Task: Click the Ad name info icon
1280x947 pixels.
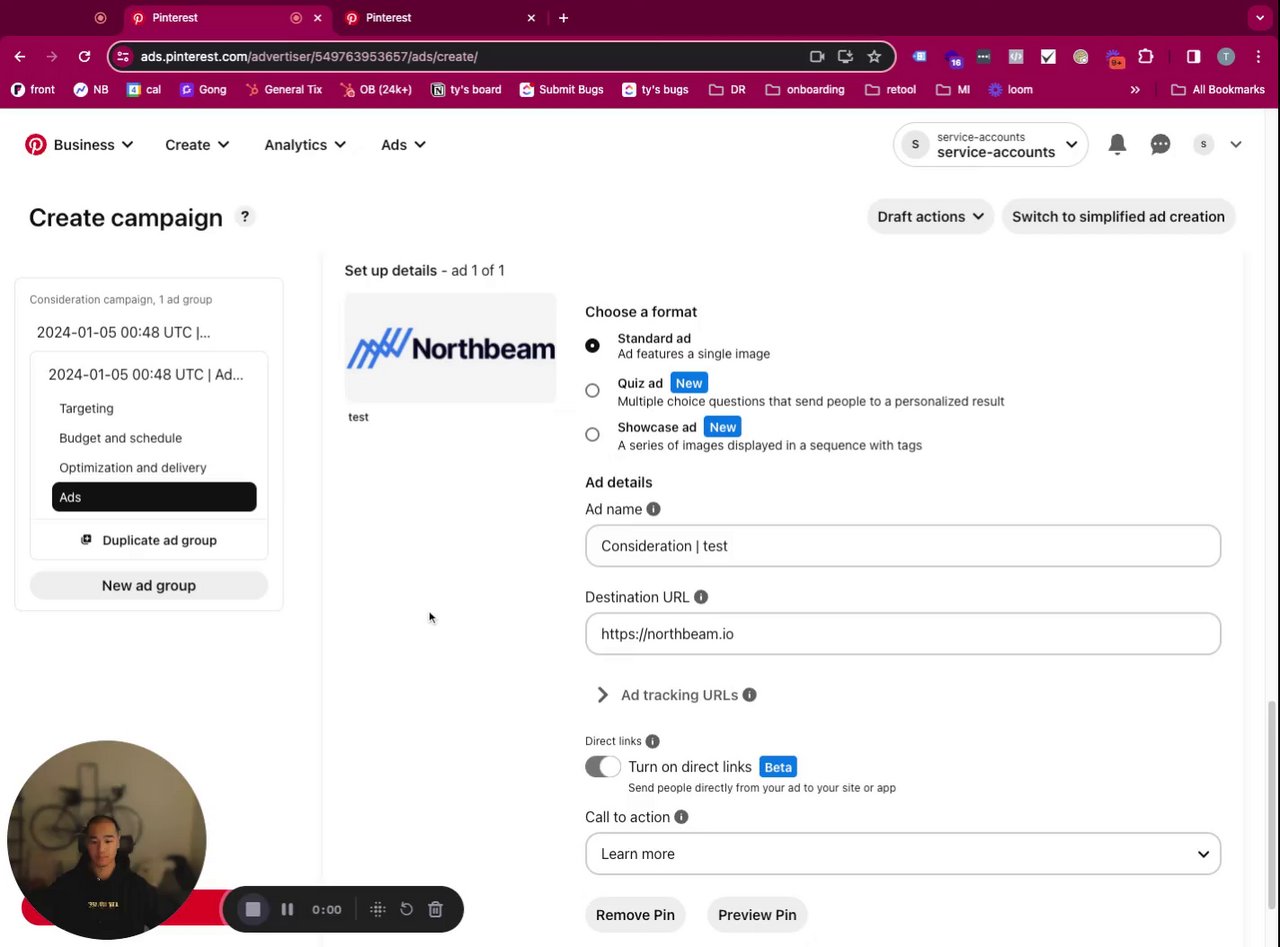Action: tap(653, 509)
